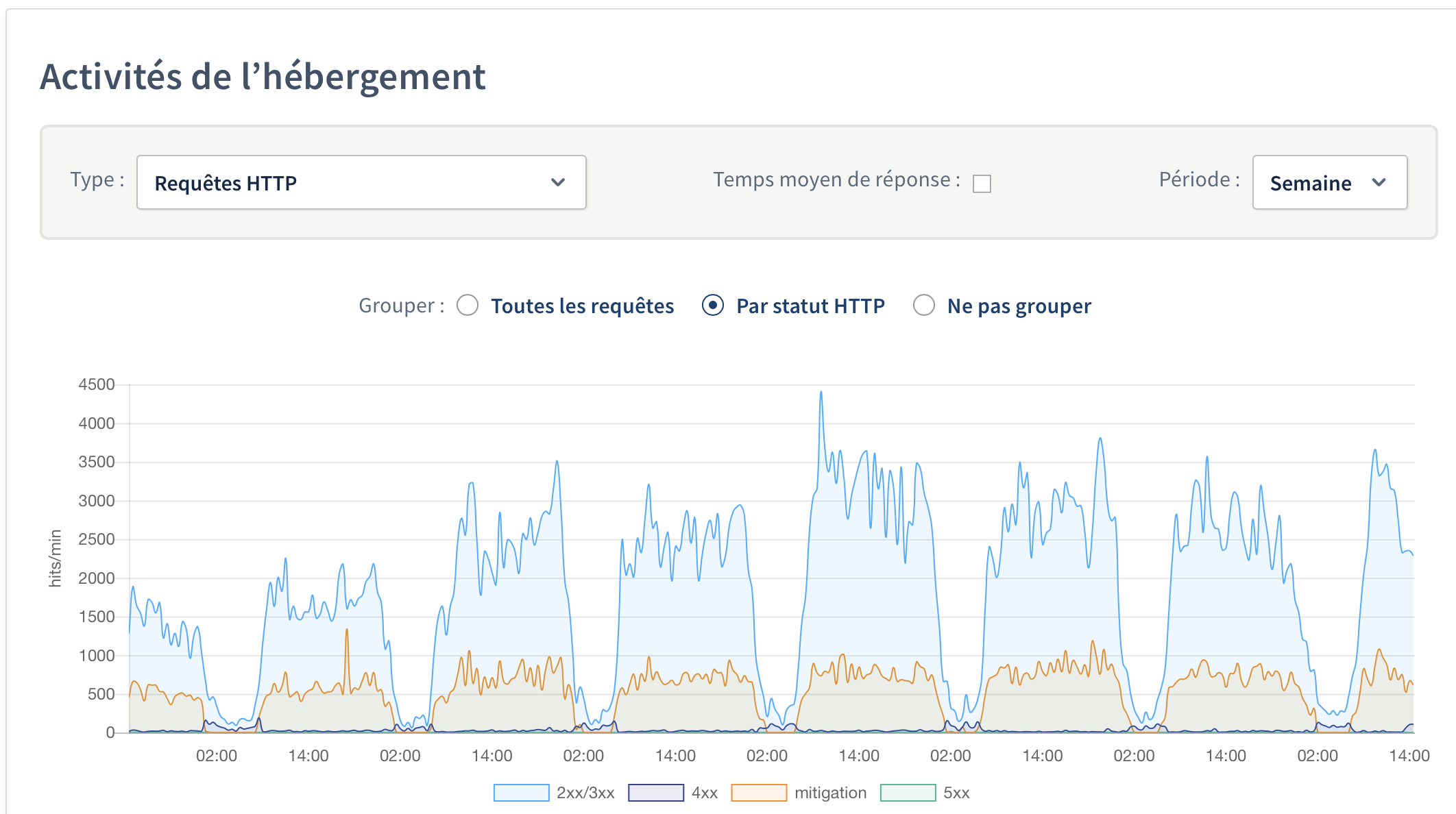1456x814 pixels.
Task: Click the mitigation legend color box
Action: coord(759,793)
